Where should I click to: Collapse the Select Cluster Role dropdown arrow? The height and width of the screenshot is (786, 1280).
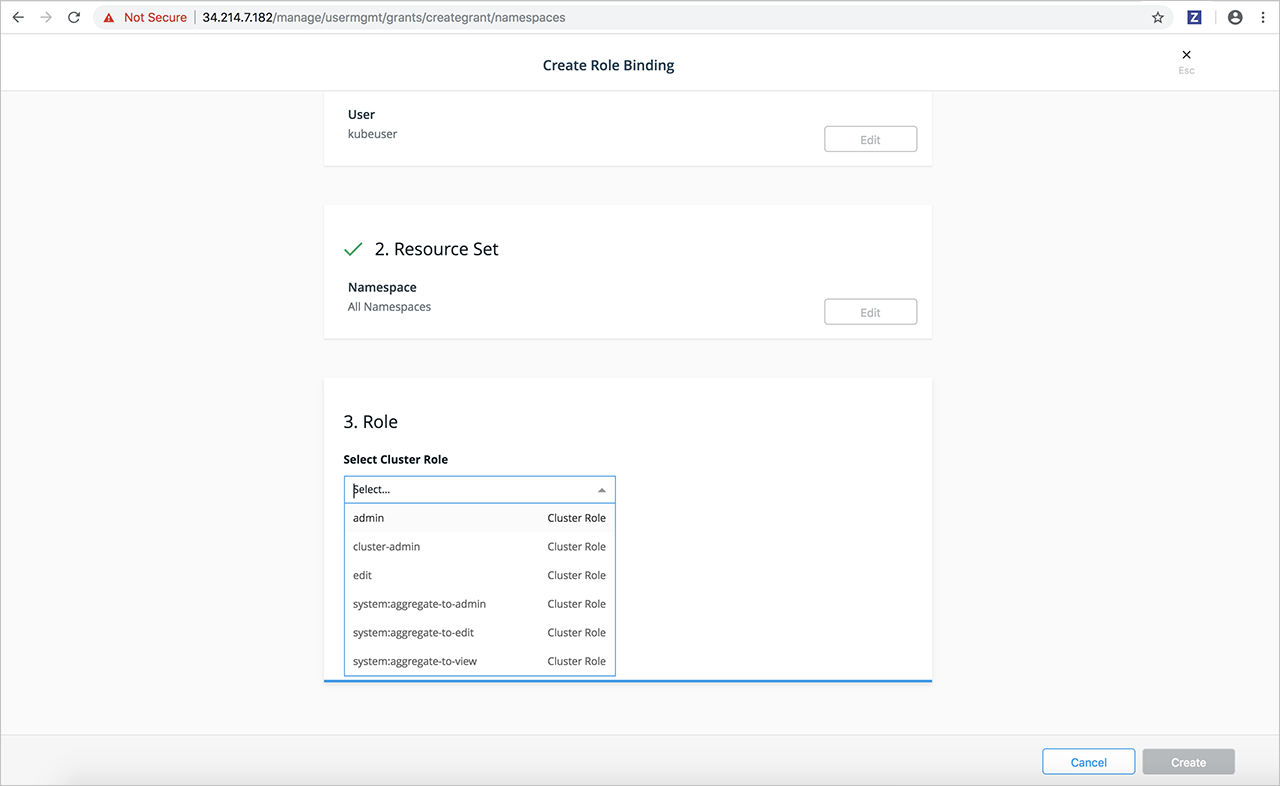pyautogui.click(x=601, y=490)
